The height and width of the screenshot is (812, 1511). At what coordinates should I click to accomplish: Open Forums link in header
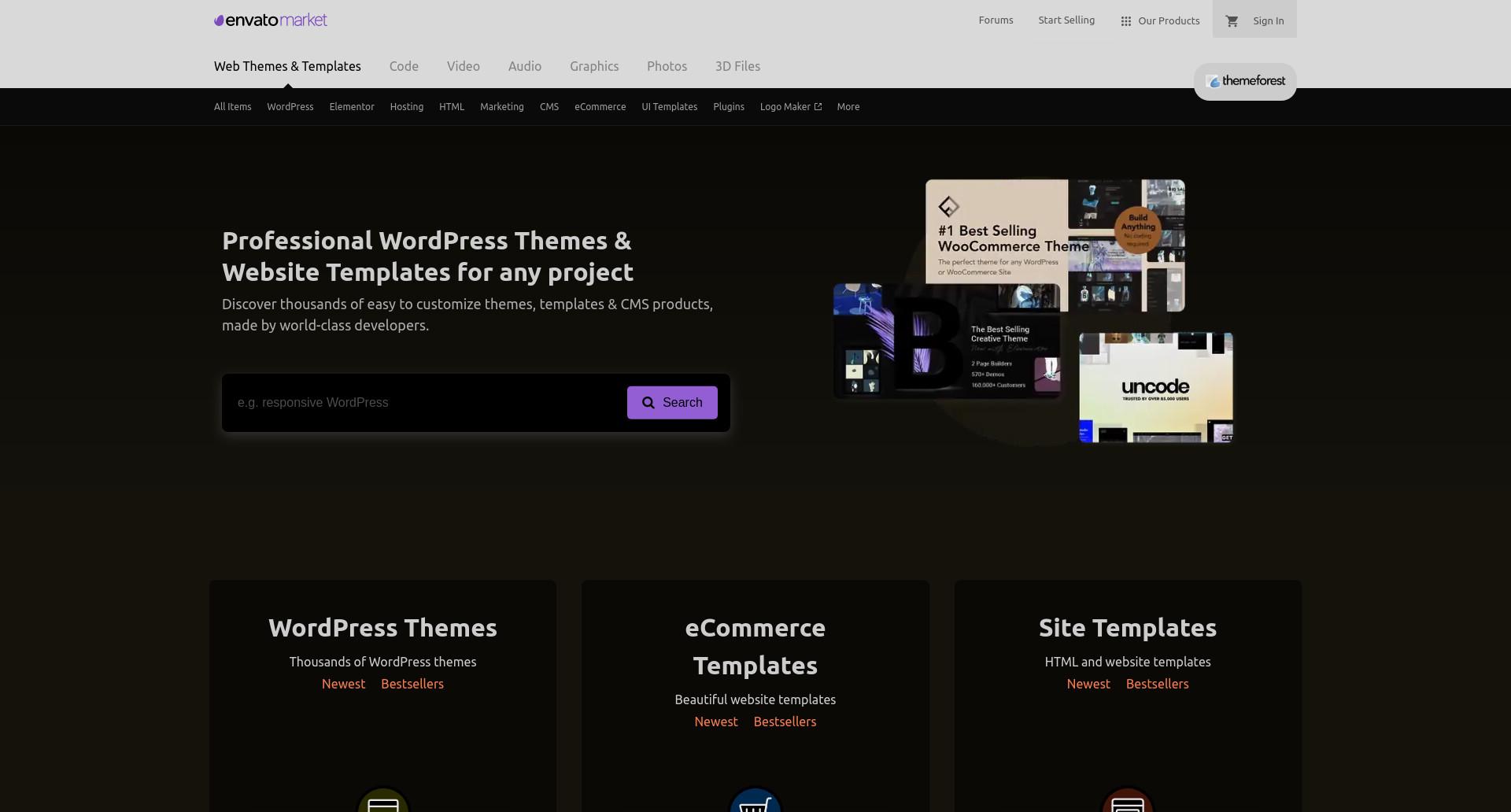[x=996, y=20]
